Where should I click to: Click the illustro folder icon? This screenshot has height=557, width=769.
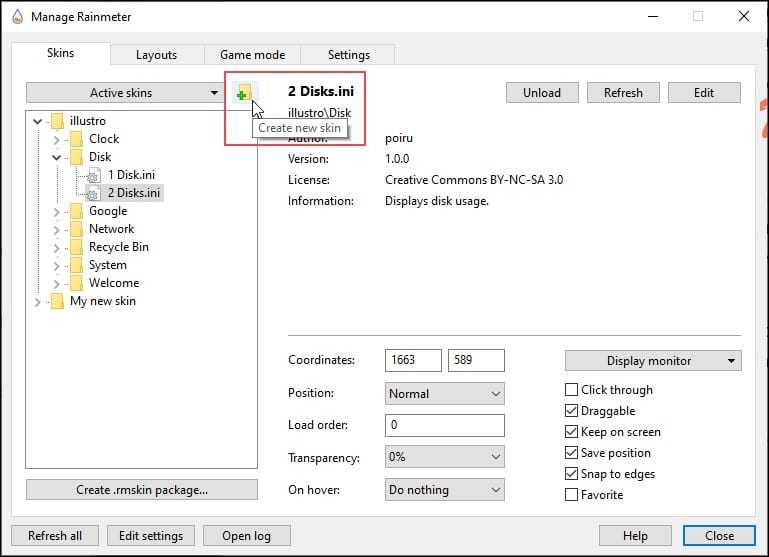[x=57, y=121]
